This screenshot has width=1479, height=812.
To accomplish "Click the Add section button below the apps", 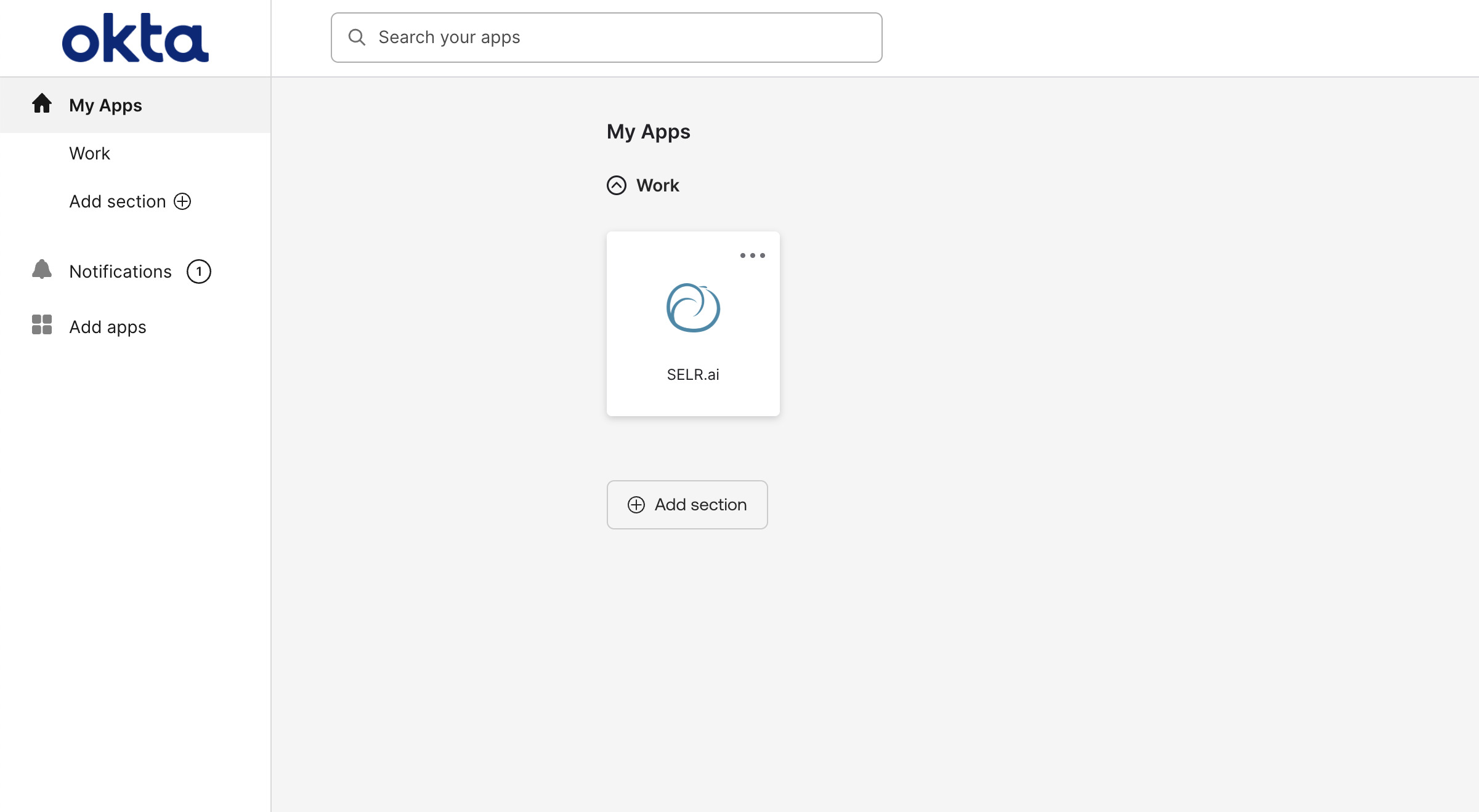I will (x=687, y=505).
